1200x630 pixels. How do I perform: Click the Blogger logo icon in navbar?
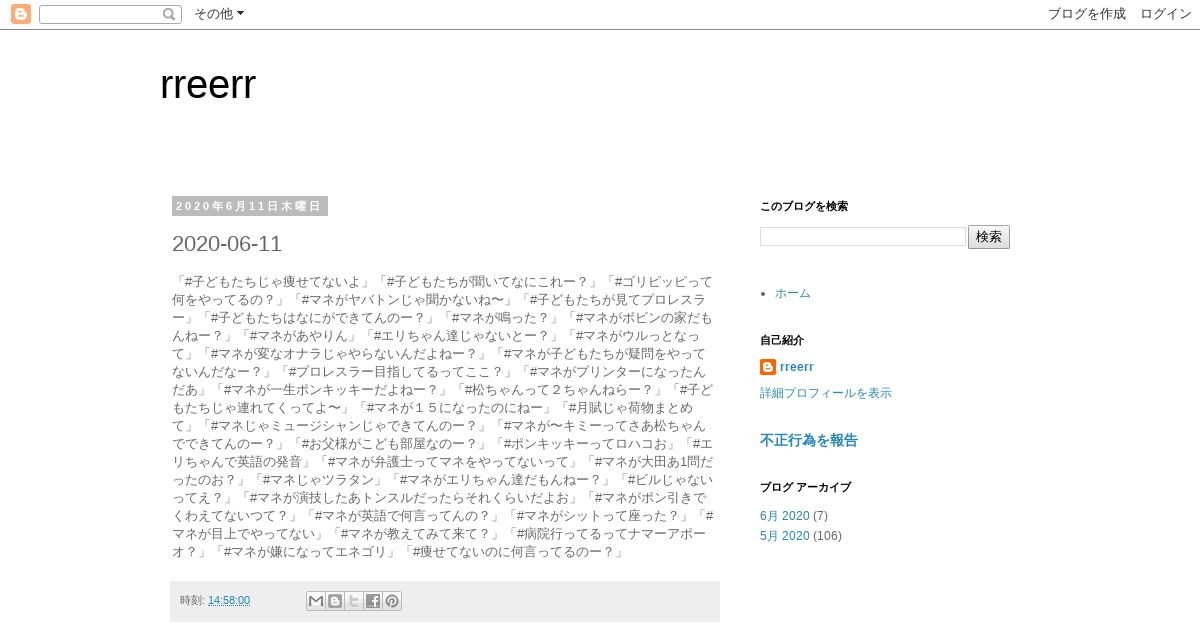point(20,14)
